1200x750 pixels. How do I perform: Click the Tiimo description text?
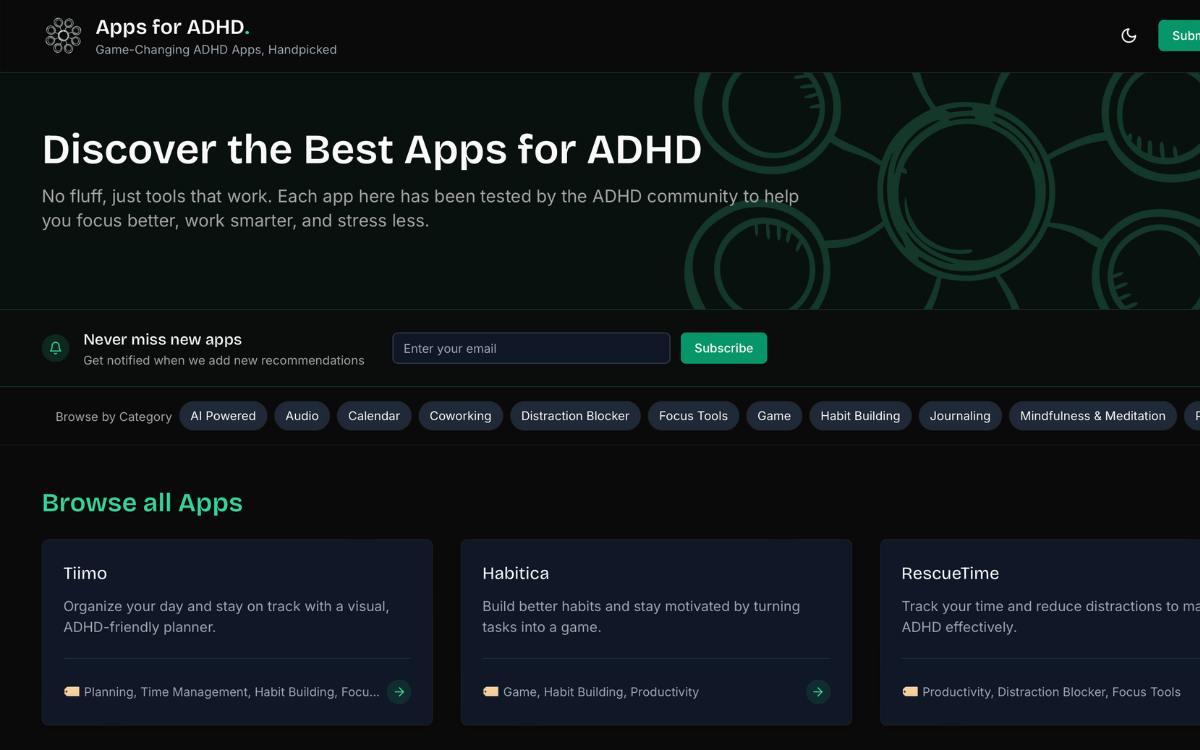tap(226, 617)
